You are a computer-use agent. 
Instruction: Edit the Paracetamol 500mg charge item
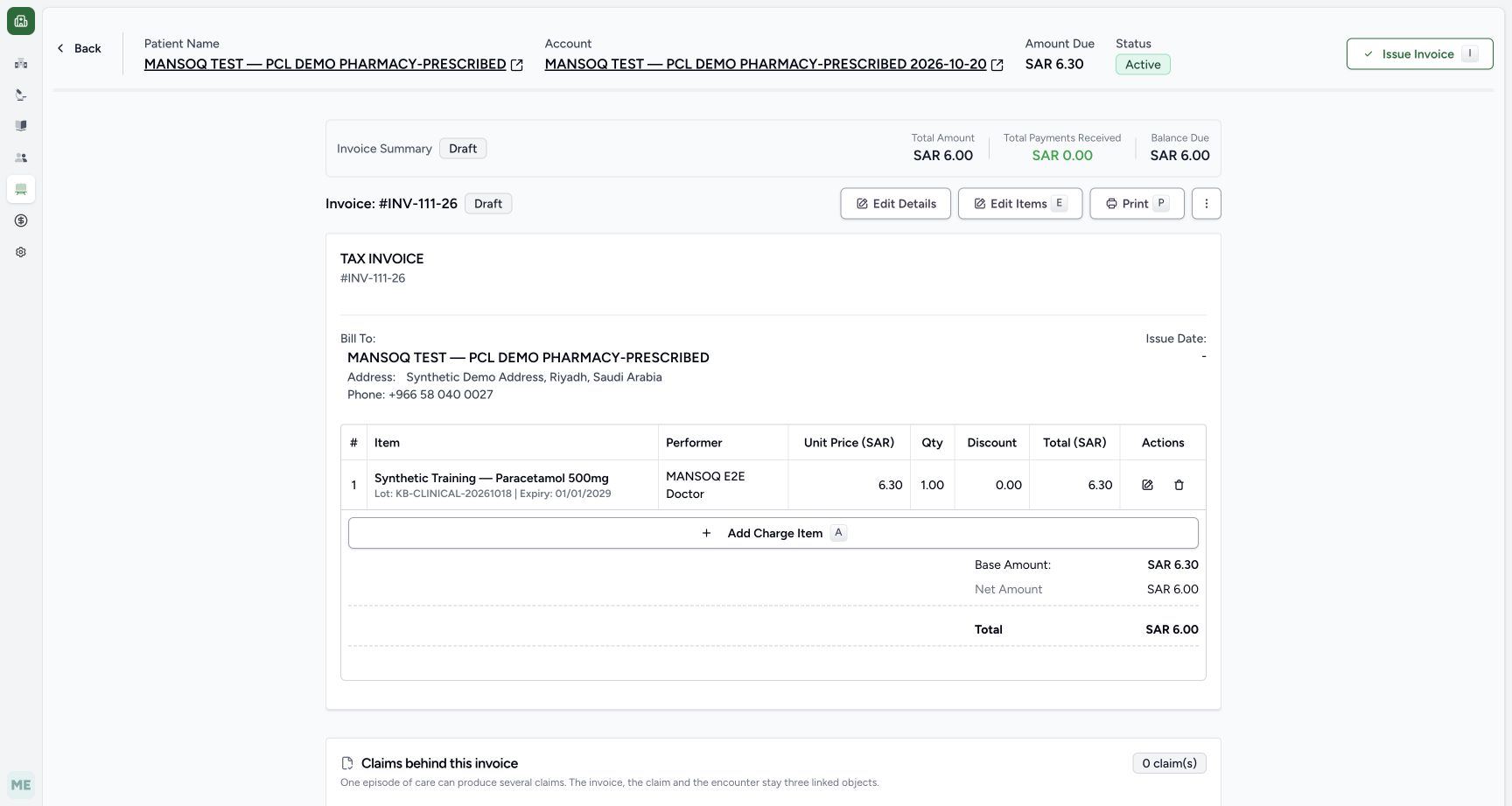(x=1147, y=485)
